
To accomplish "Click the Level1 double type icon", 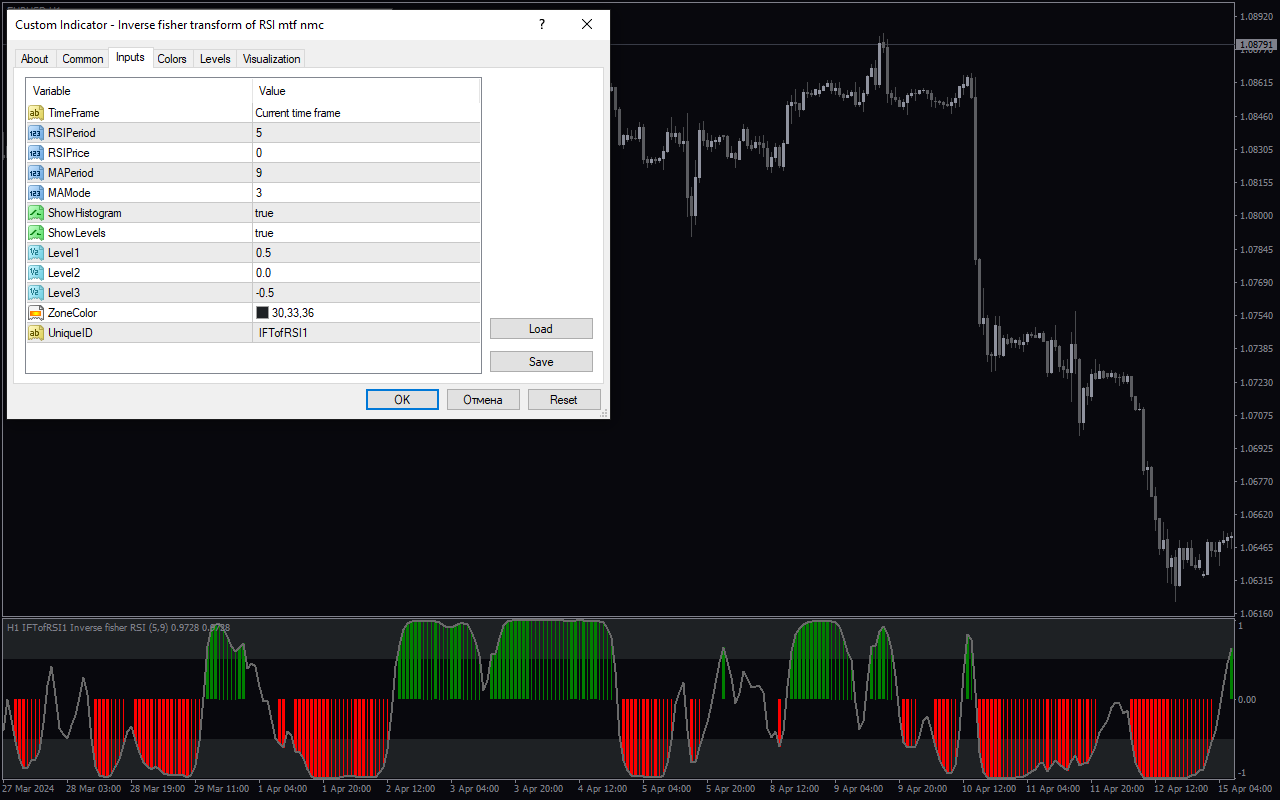I will (36, 253).
